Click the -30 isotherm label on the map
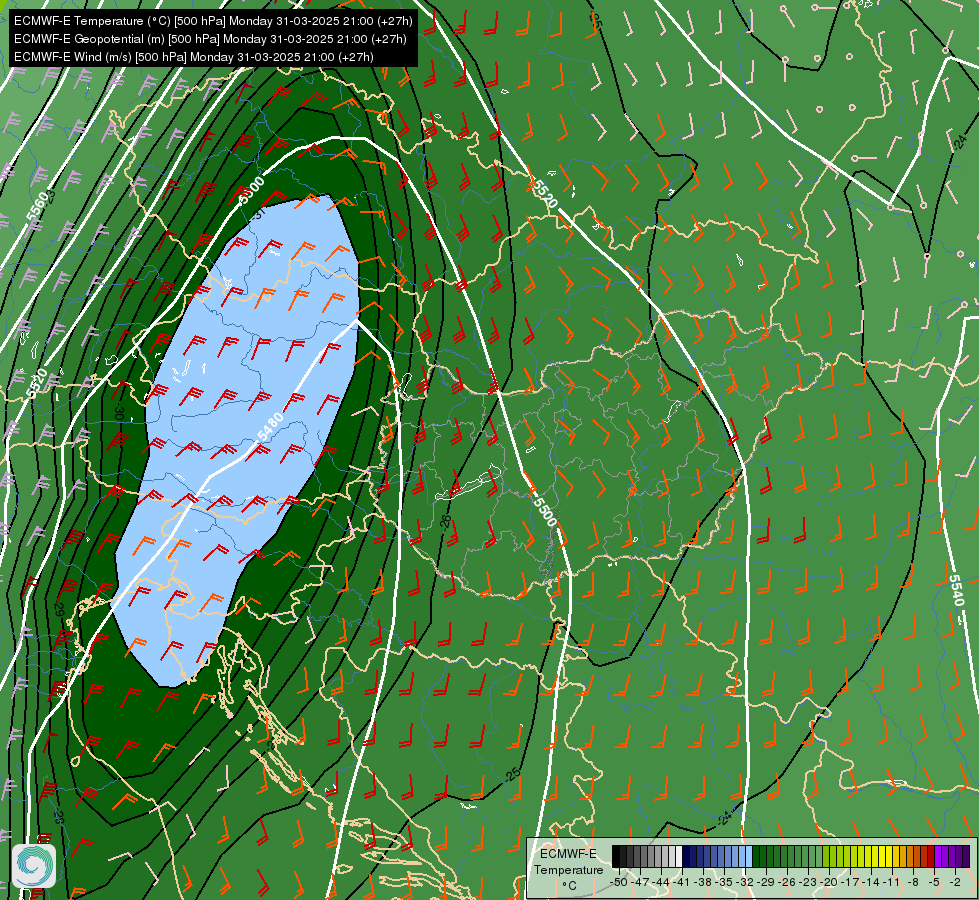The width and height of the screenshot is (979, 900). click(x=119, y=410)
